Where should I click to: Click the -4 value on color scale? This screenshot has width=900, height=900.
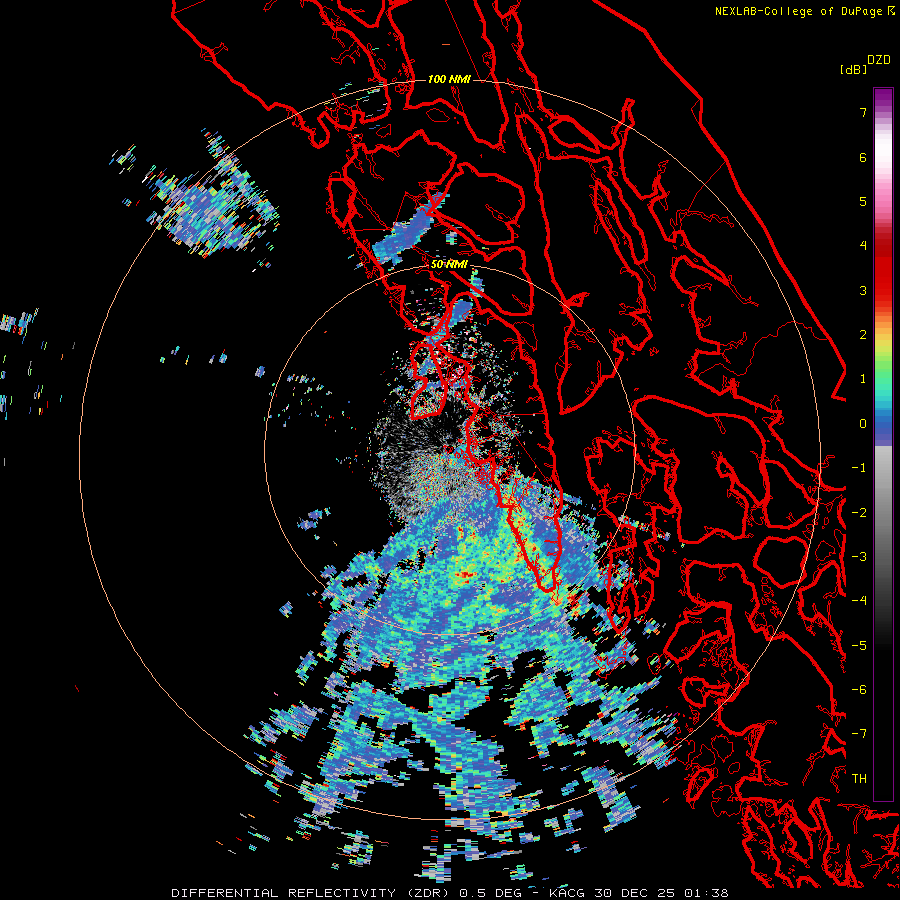pos(859,601)
